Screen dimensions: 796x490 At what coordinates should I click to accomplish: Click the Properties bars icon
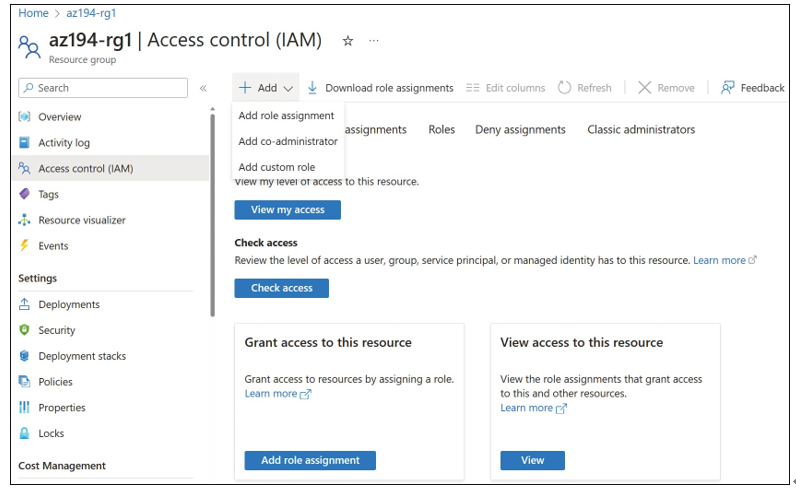(24, 407)
